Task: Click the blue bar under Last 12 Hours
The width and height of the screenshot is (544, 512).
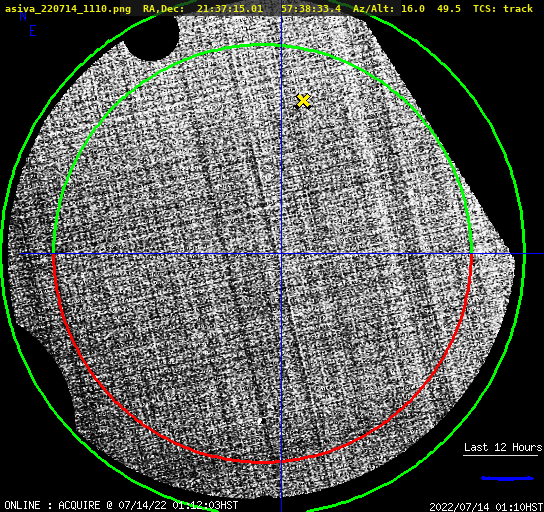Action: pyautogui.click(x=507, y=478)
